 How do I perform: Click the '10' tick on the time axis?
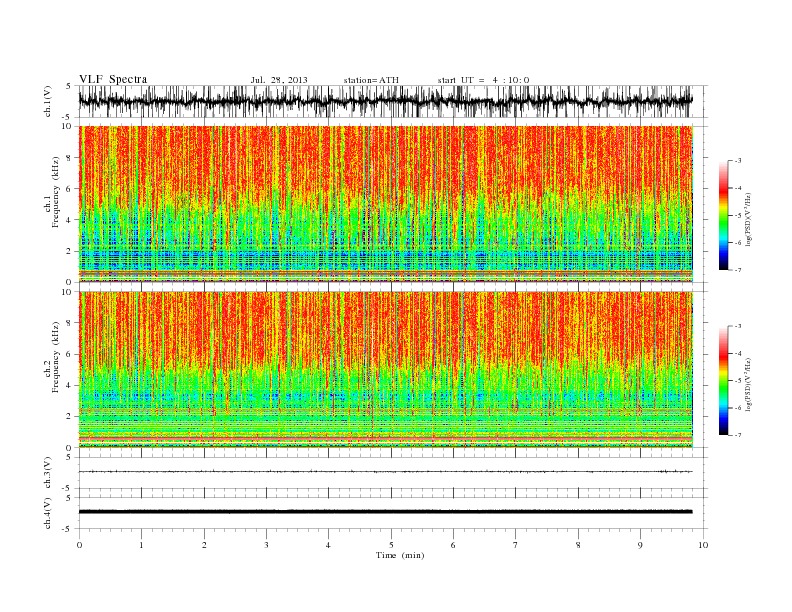703,545
